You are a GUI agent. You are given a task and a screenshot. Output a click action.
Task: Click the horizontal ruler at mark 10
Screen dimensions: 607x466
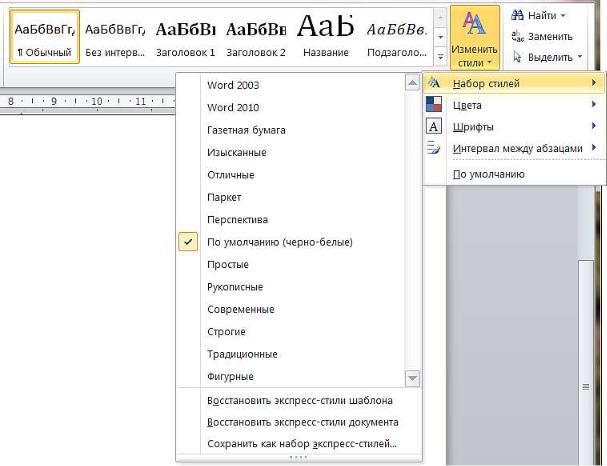(x=96, y=101)
